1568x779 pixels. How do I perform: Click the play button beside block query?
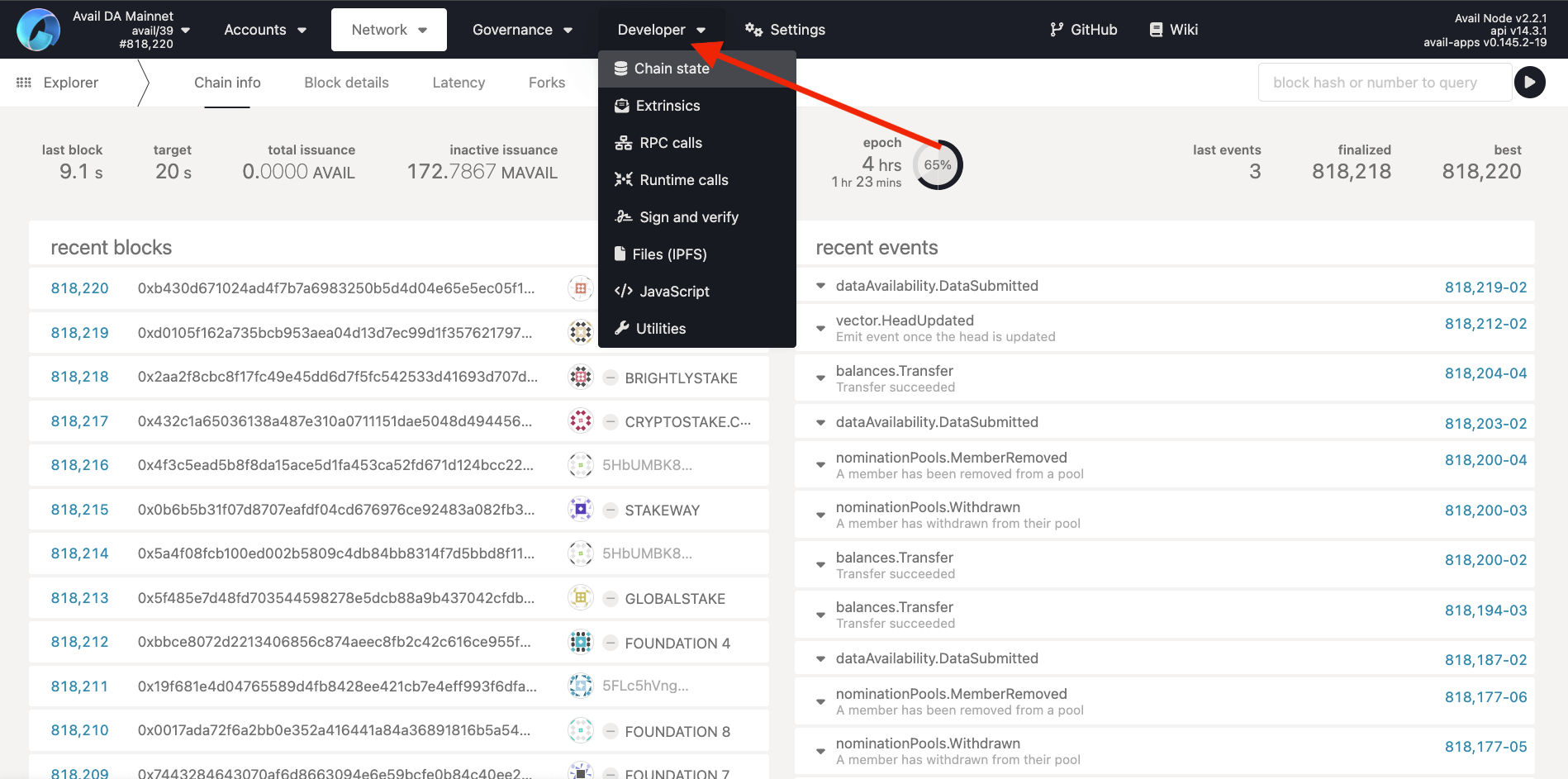[x=1529, y=82]
